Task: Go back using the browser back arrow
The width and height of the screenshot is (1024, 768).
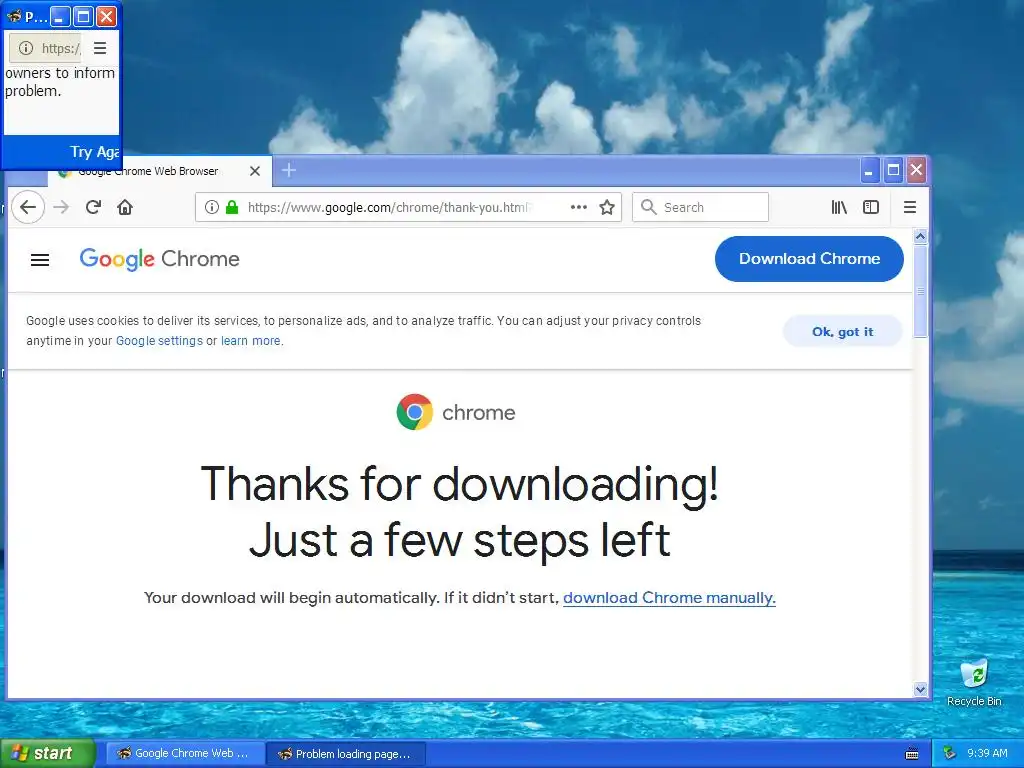Action: click(x=28, y=207)
